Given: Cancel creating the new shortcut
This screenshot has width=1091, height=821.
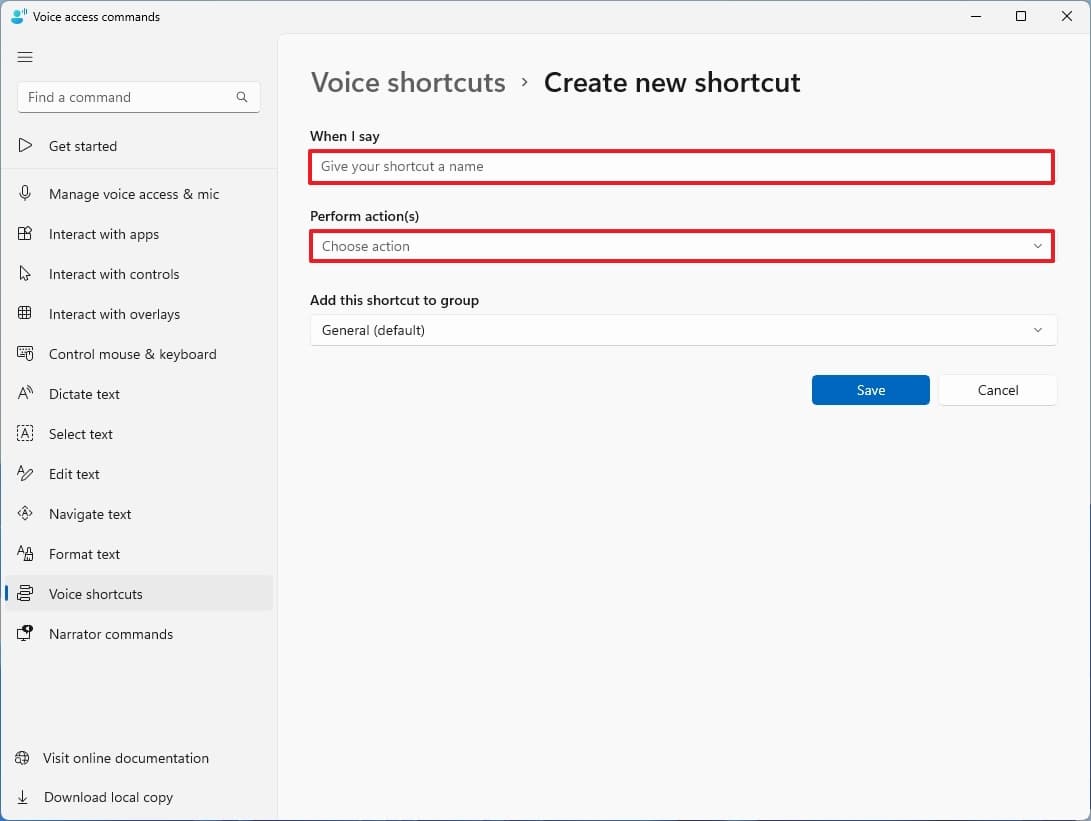Looking at the screenshot, I should 997,390.
